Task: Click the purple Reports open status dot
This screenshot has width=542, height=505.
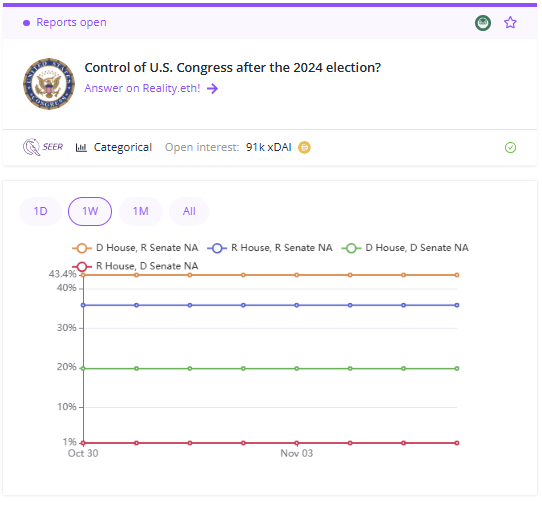Action: [x=26, y=23]
